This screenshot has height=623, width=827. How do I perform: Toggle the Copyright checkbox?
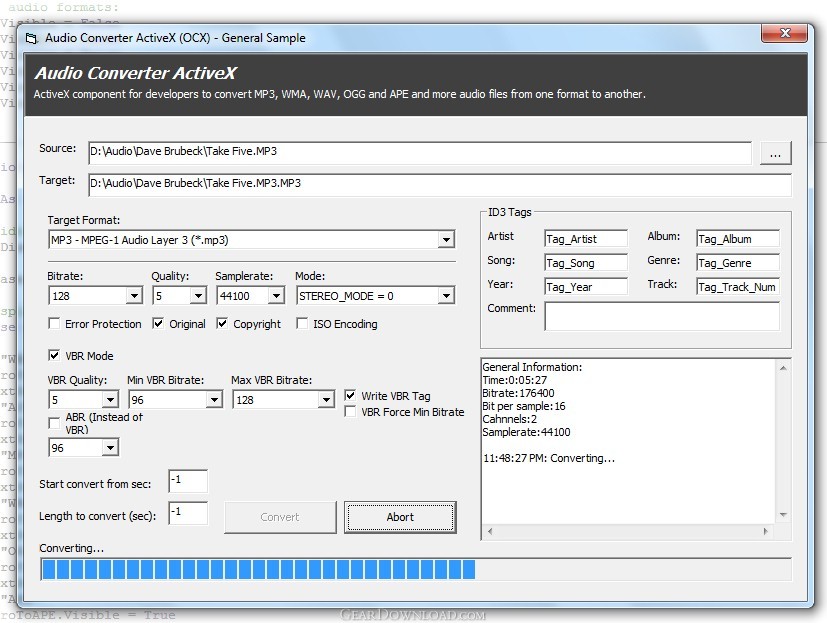coord(222,323)
